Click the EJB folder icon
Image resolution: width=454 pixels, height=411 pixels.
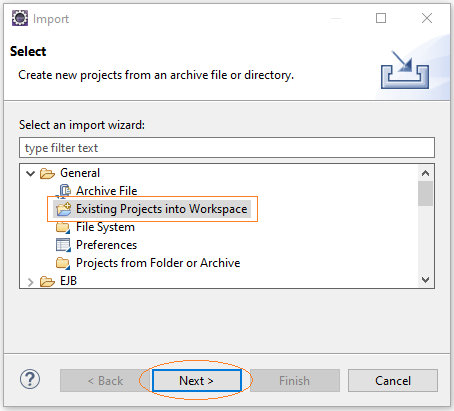pyautogui.click(x=47, y=281)
